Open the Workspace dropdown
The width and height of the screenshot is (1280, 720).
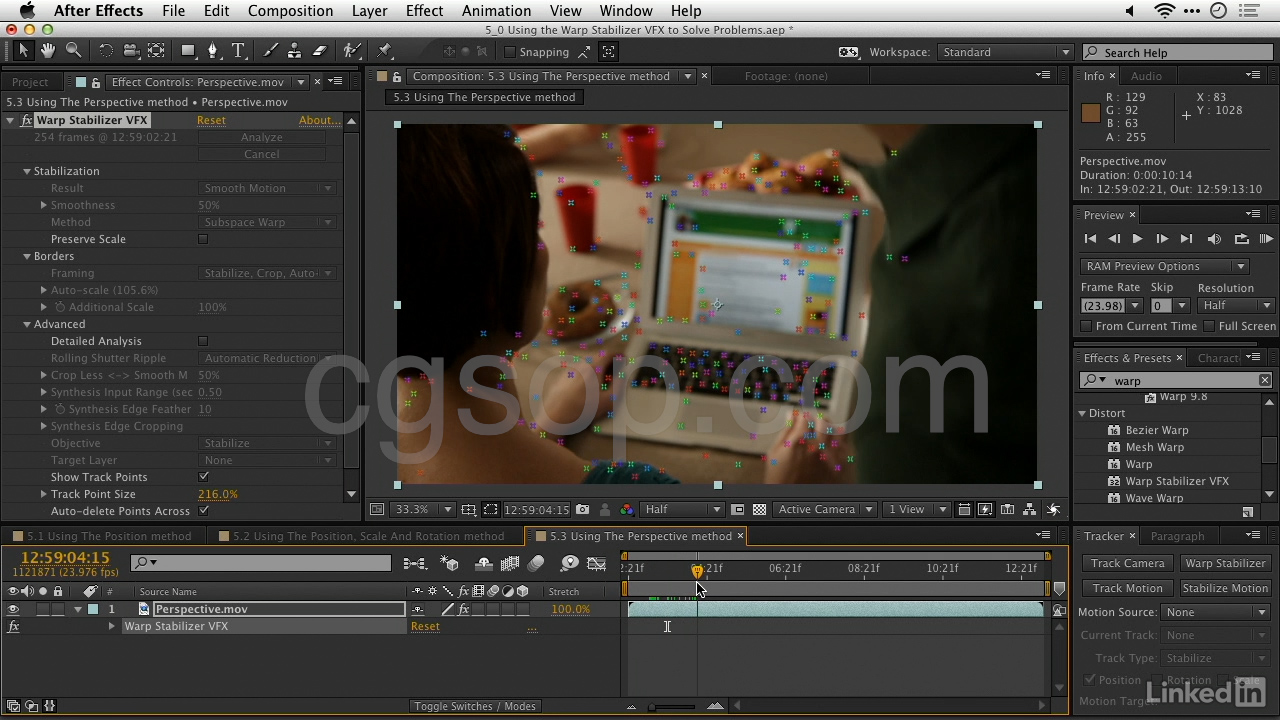(1004, 52)
